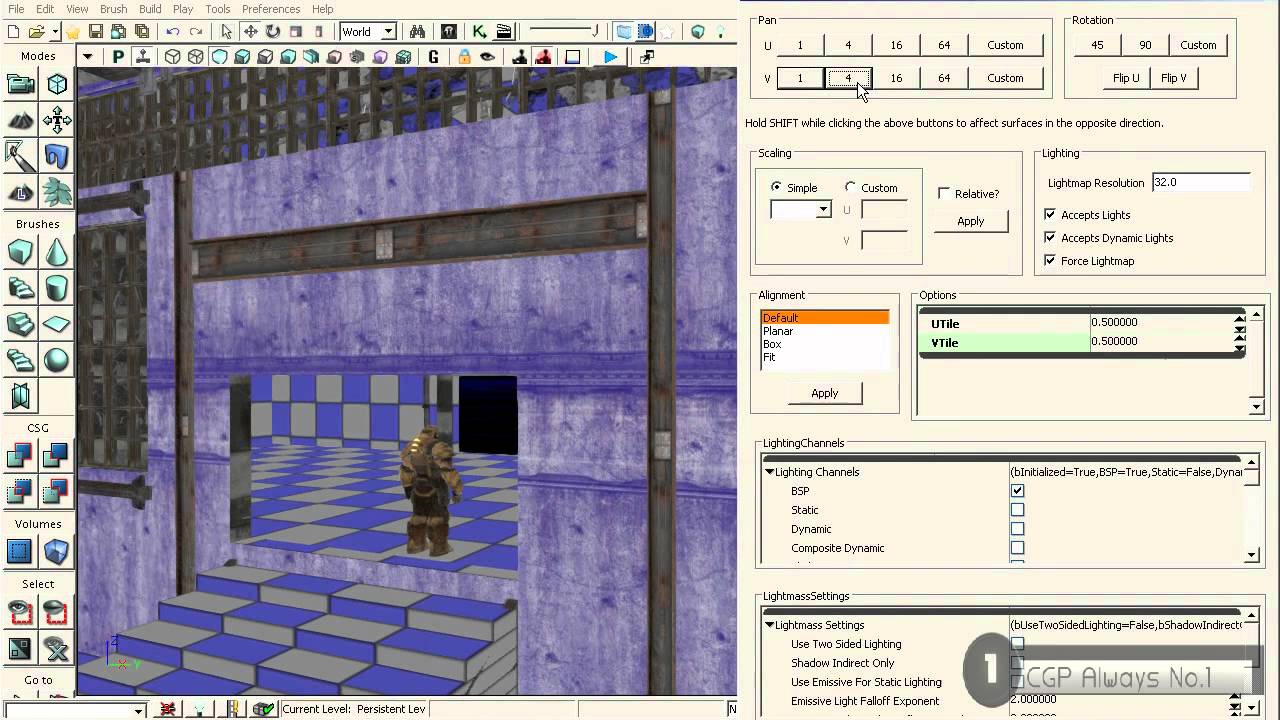Click Pan U 16 button

point(896,45)
